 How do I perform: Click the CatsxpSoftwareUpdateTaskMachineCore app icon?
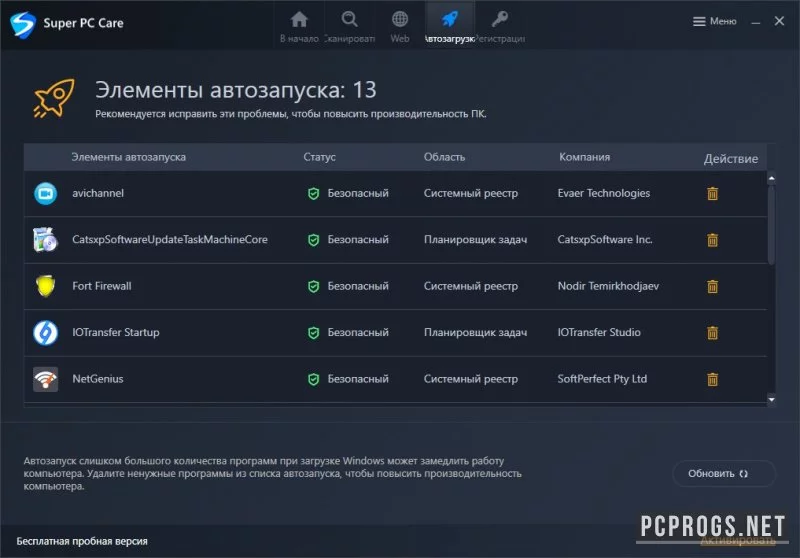coord(45,240)
